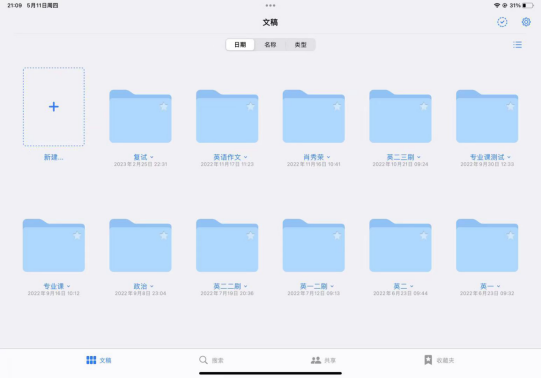Open options chevron beside 英二三刷
Screen dimensions: 542x378
pos(419,157)
